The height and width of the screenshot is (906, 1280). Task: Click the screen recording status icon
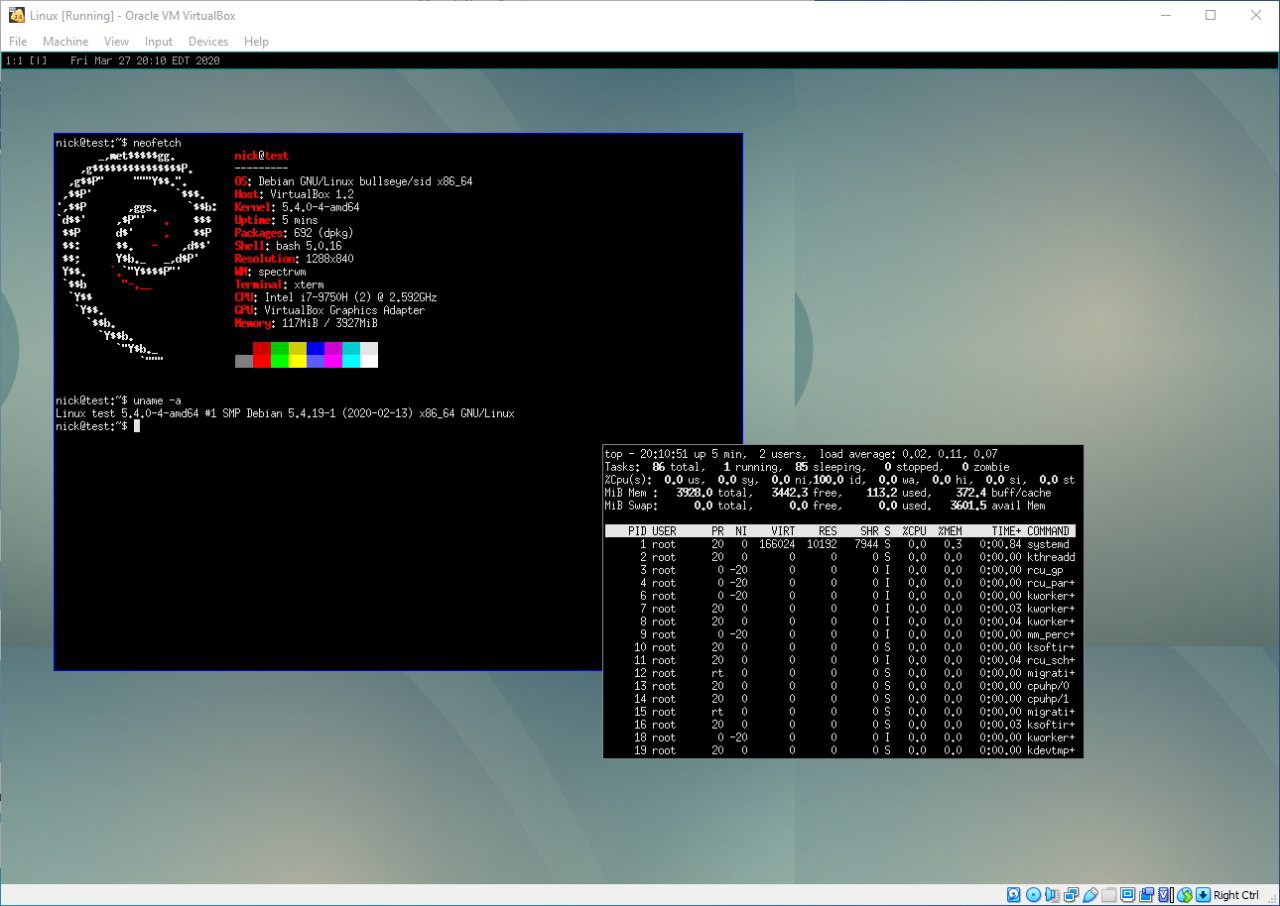point(1147,894)
